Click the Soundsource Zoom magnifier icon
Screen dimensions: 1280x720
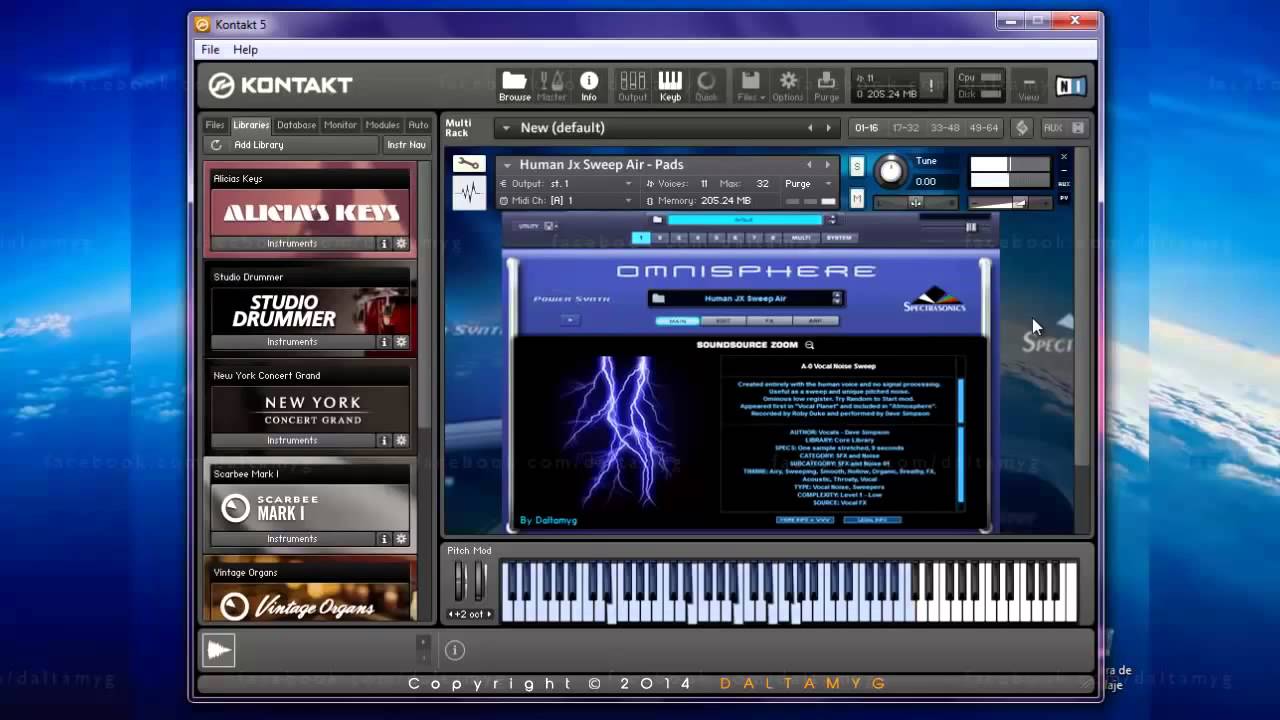coord(809,345)
